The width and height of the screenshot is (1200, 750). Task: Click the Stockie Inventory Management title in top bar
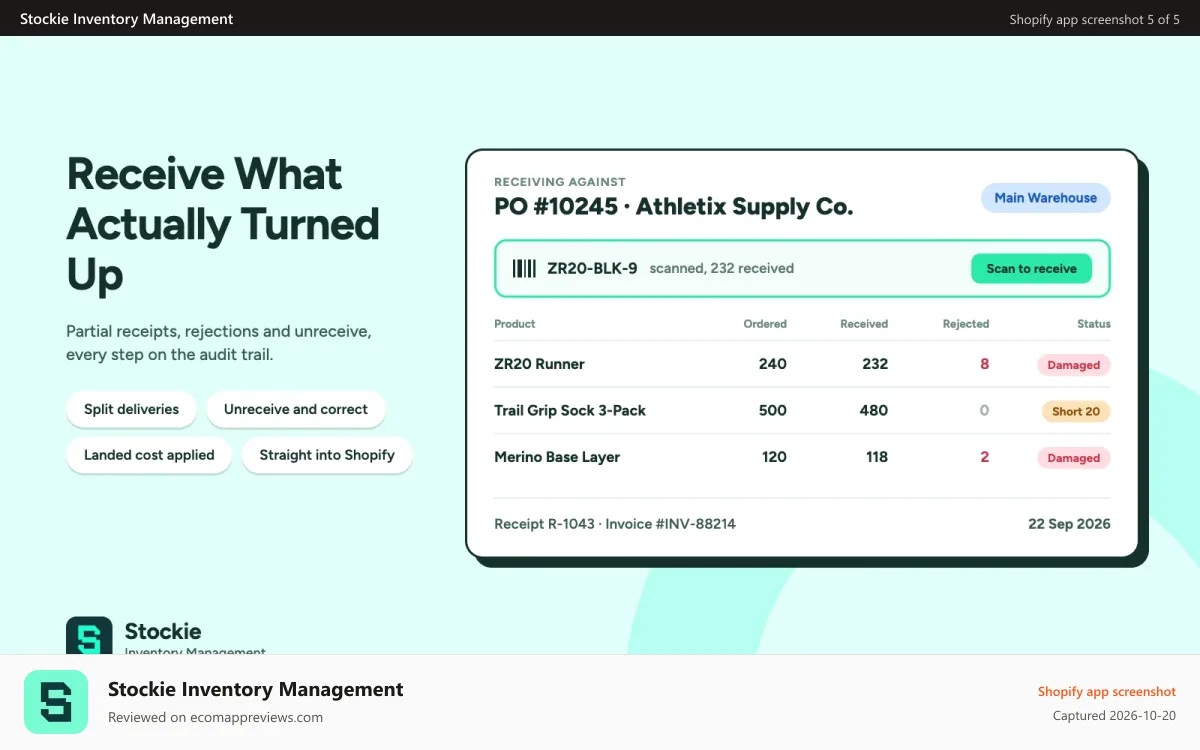point(126,18)
